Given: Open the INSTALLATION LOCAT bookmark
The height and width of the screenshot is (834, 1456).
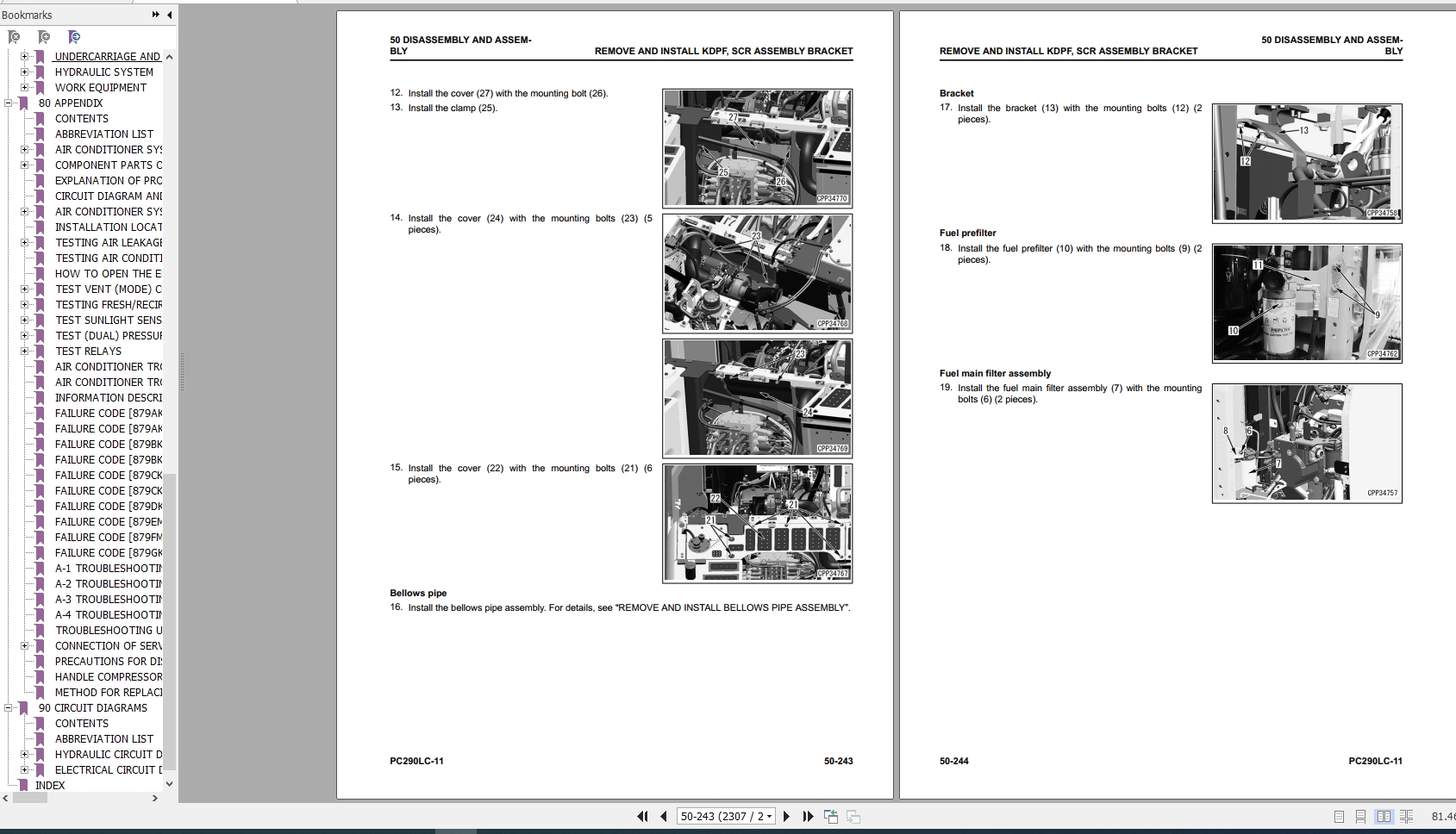Looking at the screenshot, I should click(109, 227).
